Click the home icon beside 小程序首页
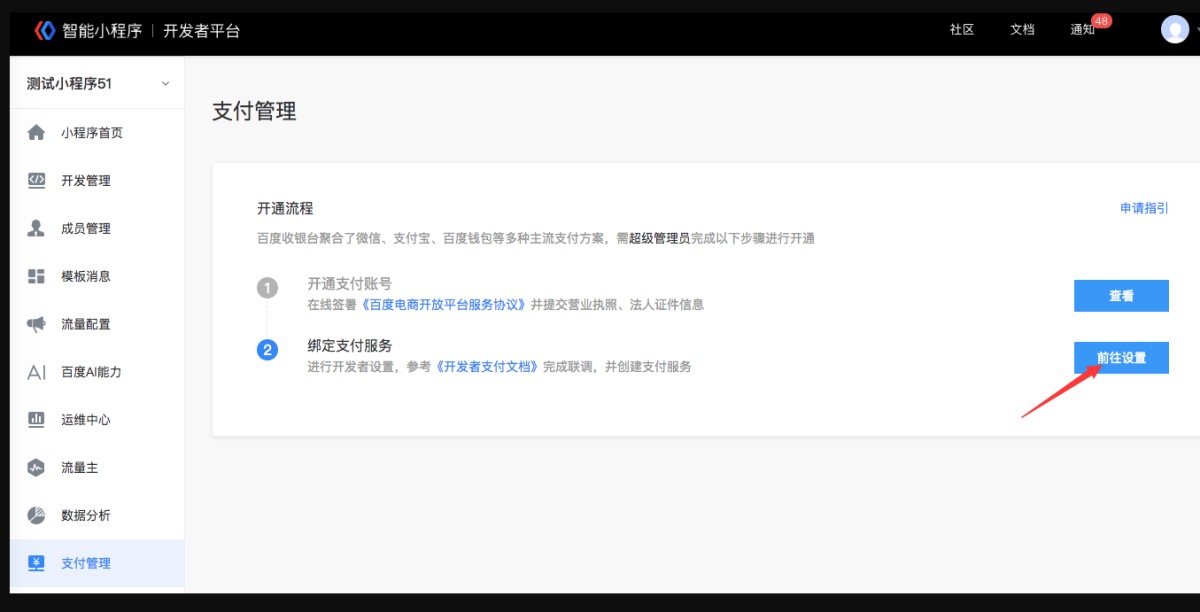Image resolution: width=1200 pixels, height=612 pixels. [x=36, y=133]
